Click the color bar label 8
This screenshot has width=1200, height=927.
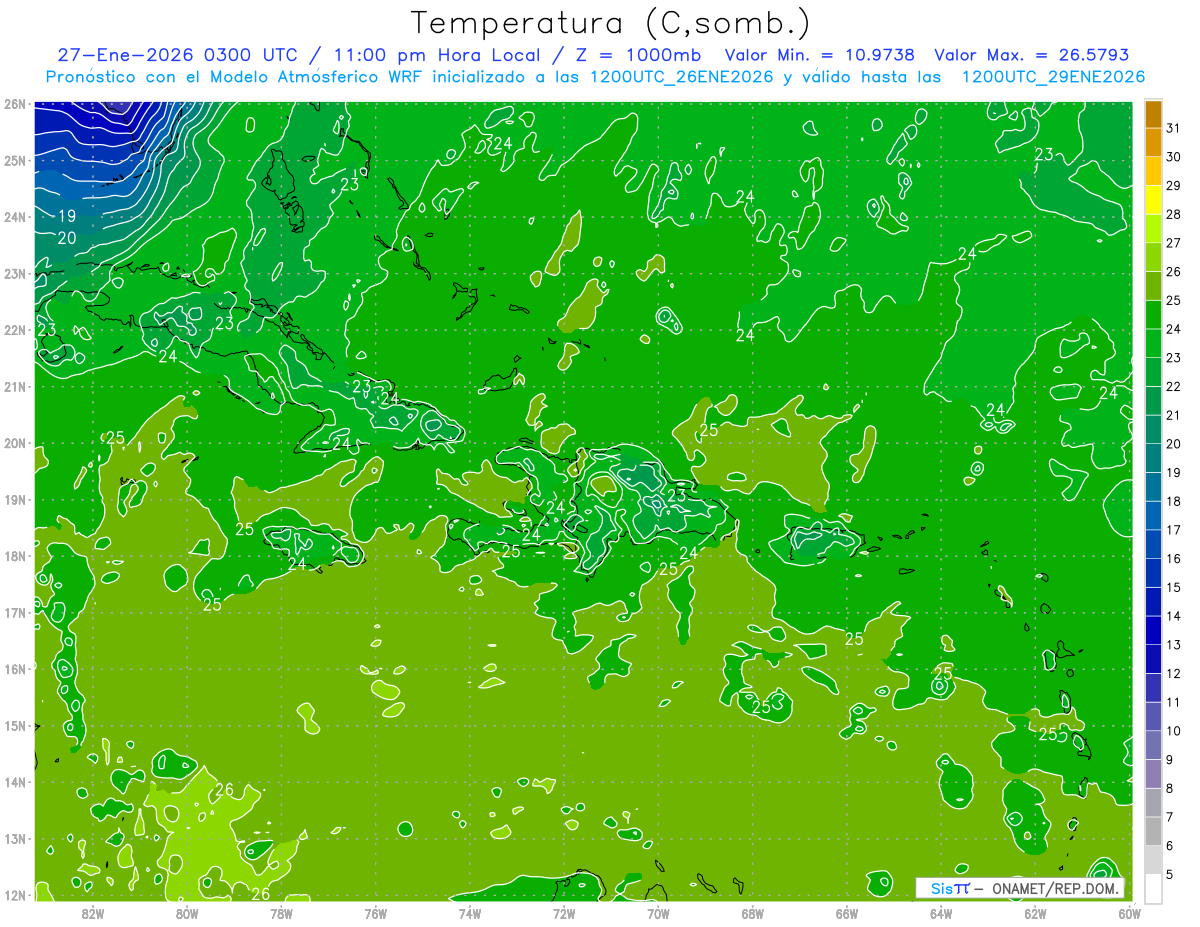1170,788
